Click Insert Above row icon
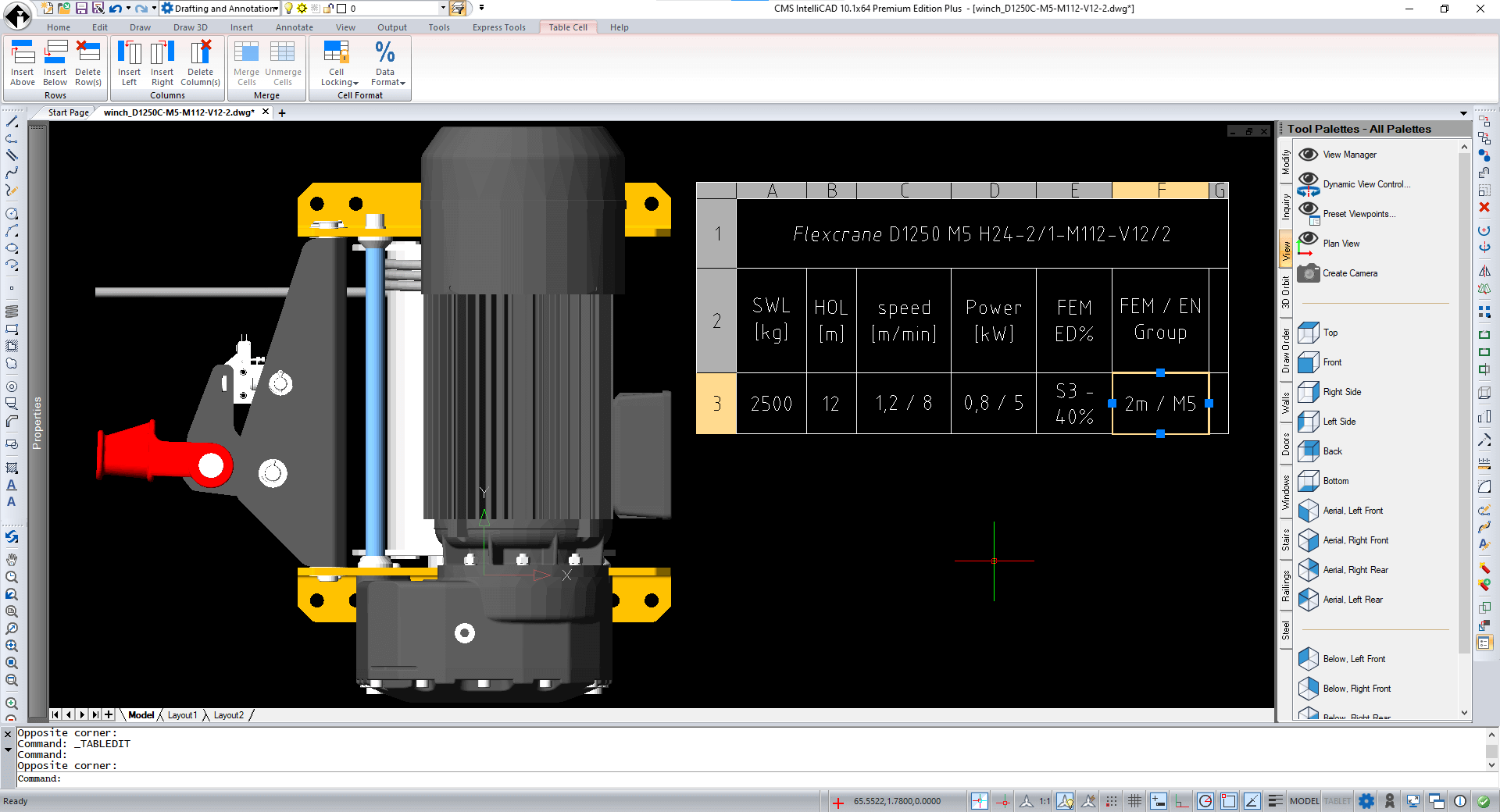Screen dimensions: 1500x812 [x=23, y=62]
